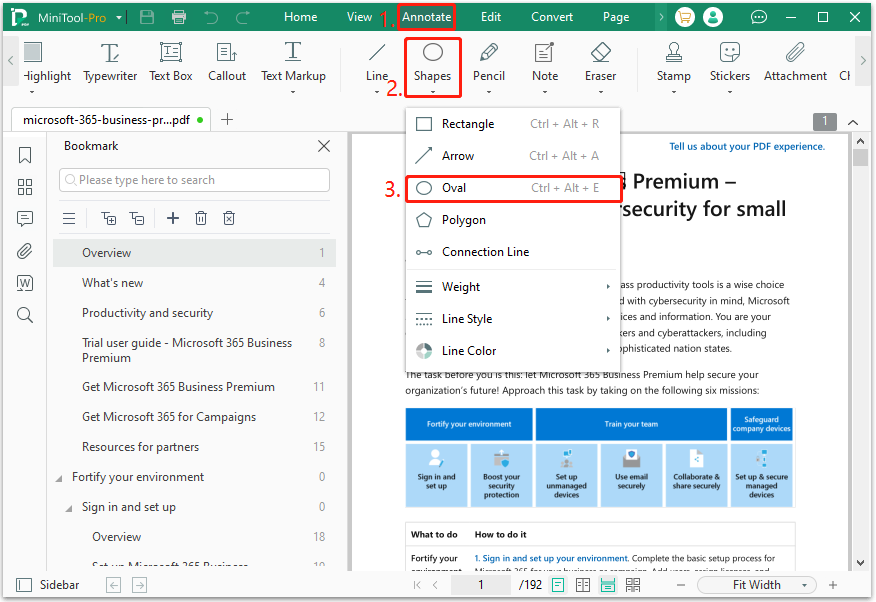
Task: Open the Bookmark sidebar panel icon
Action: tap(25, 155)
